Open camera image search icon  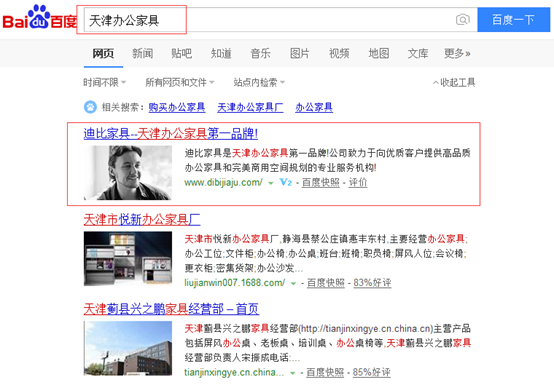[x=462, y=19]
